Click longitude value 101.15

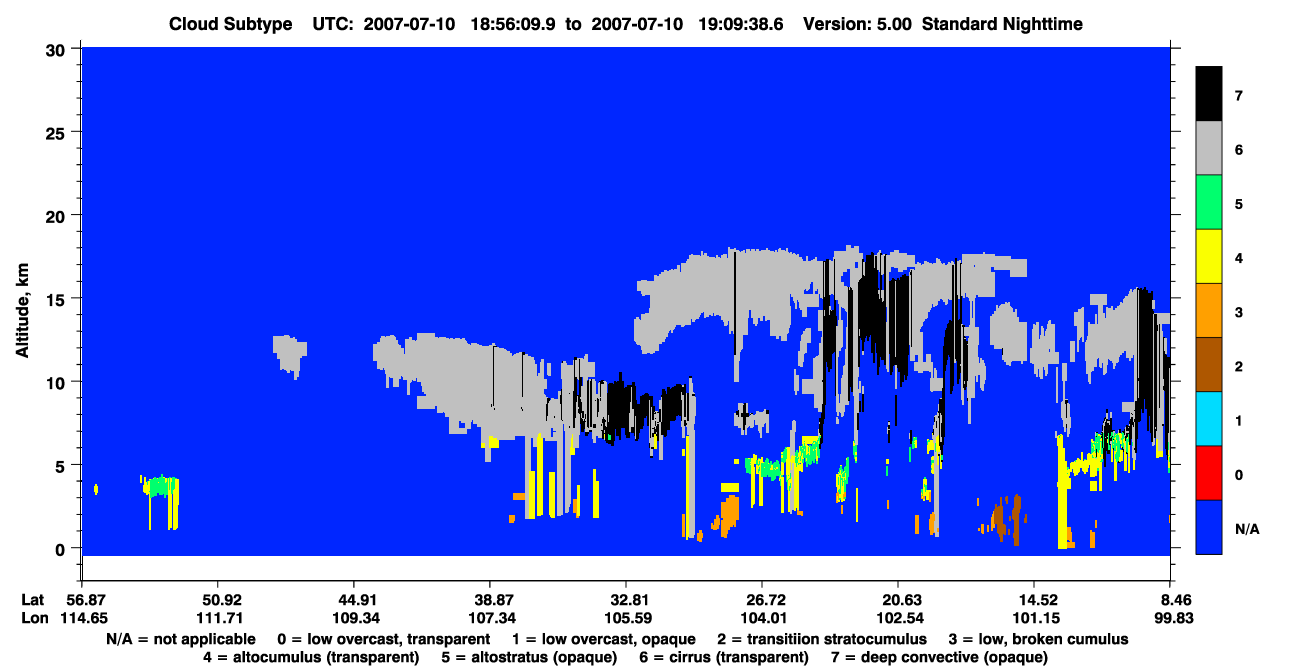pyautogui.click(x=1035, y=618)
